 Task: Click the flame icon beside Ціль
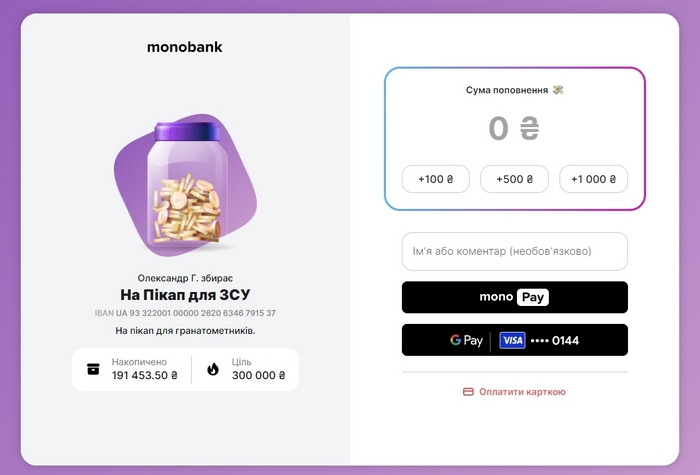(213, 369)
